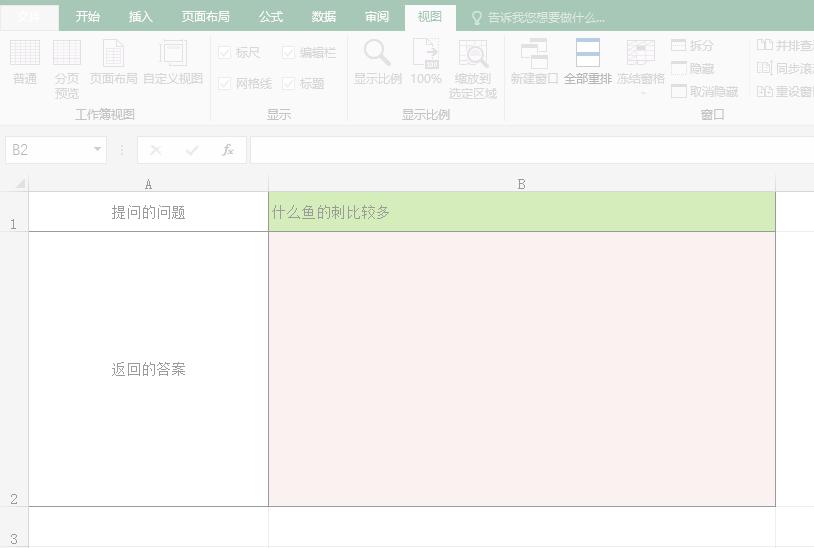
Task: Select cell with text 返回的答案
Action: [148, 369]
